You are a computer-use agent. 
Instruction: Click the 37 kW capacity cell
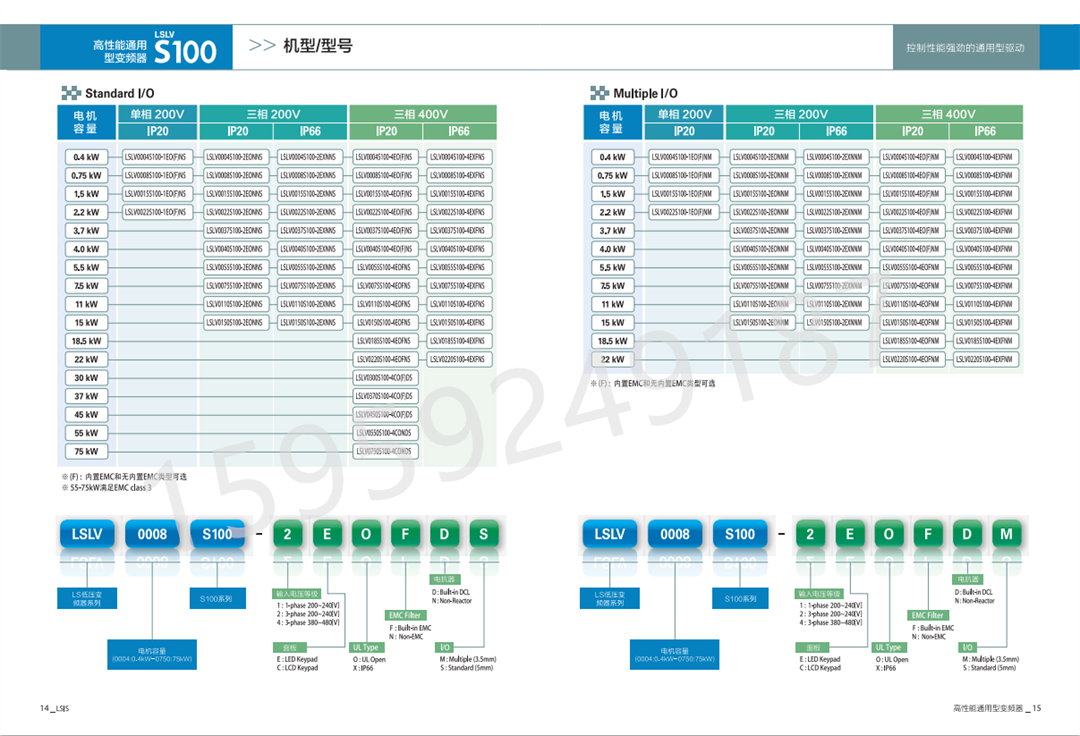86,397
